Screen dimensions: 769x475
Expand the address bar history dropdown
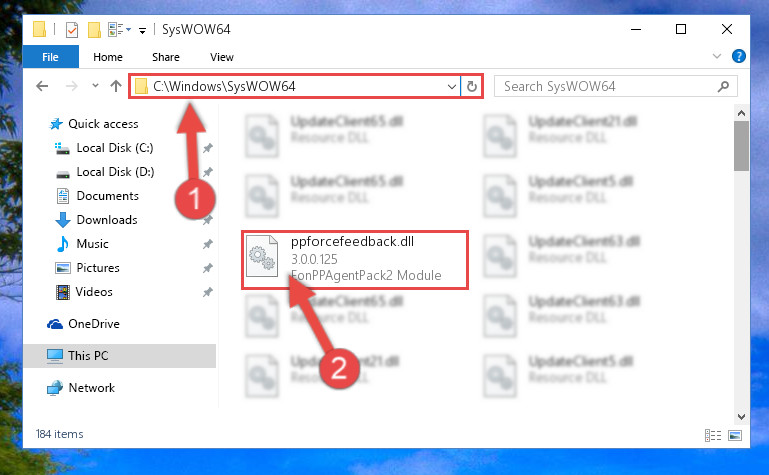[x=452, y=87]
